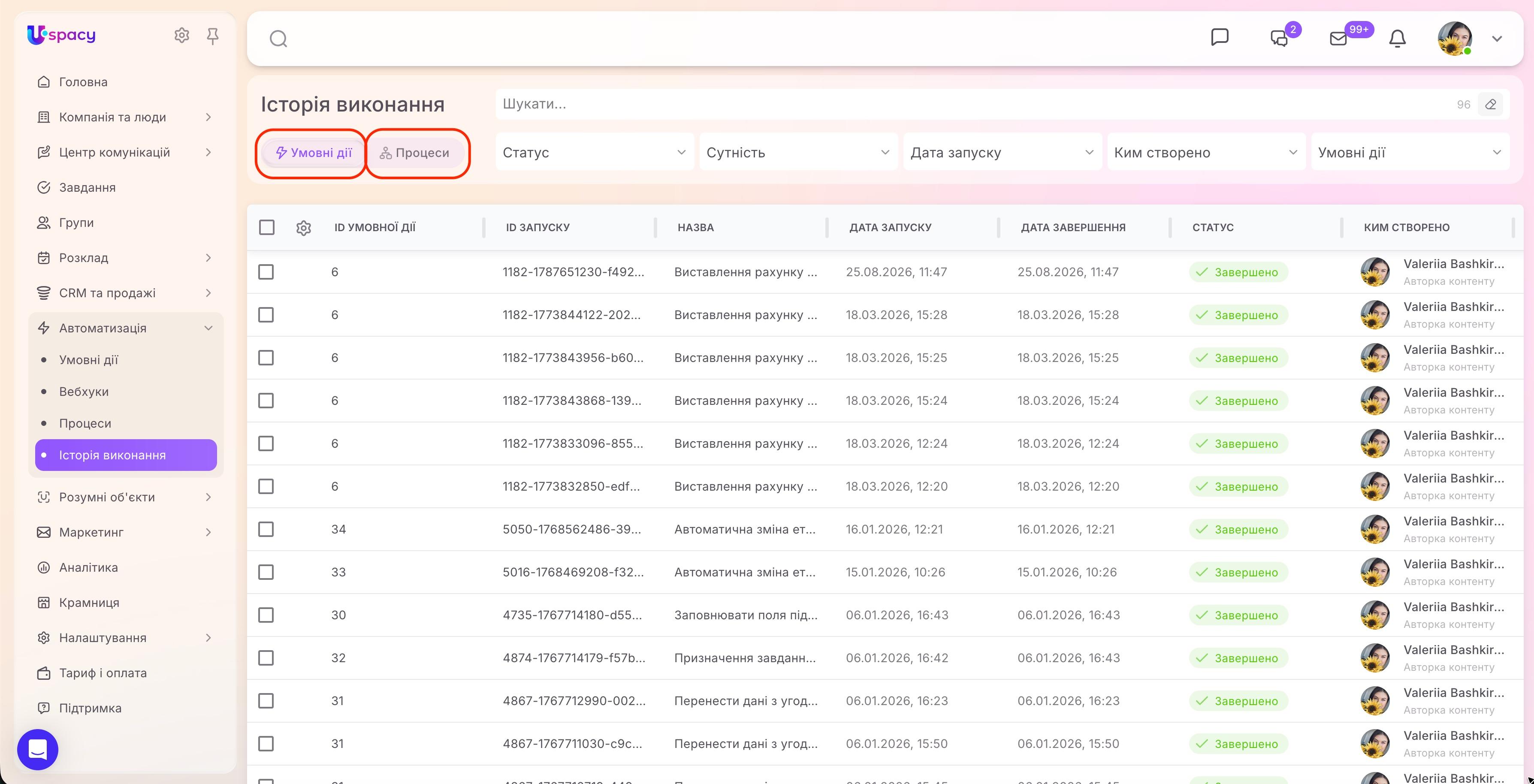
Task: Open Історія виконання menu item
Action: [126, 455]
